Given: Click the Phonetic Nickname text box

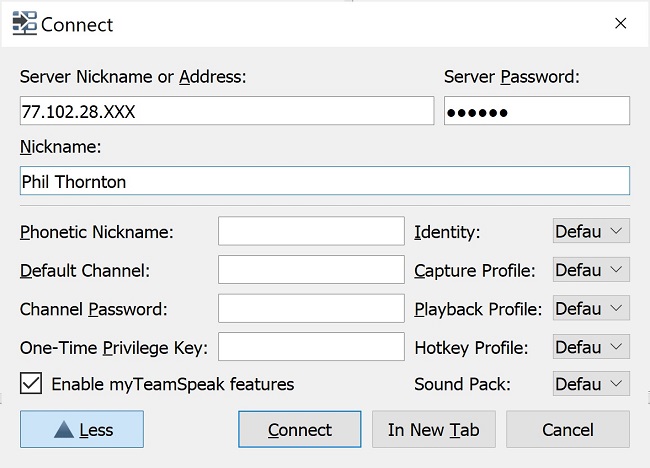Looking at the screenshot, I should tap(311, 232).
